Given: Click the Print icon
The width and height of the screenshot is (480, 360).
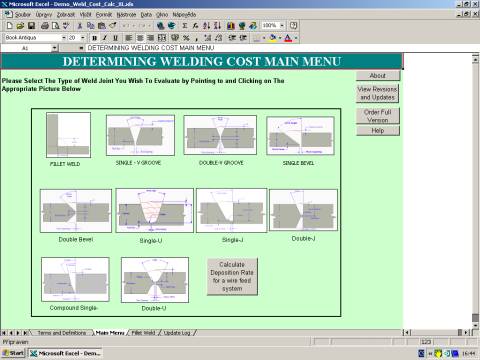Looking at the screenshot, I should pos(45,26).
